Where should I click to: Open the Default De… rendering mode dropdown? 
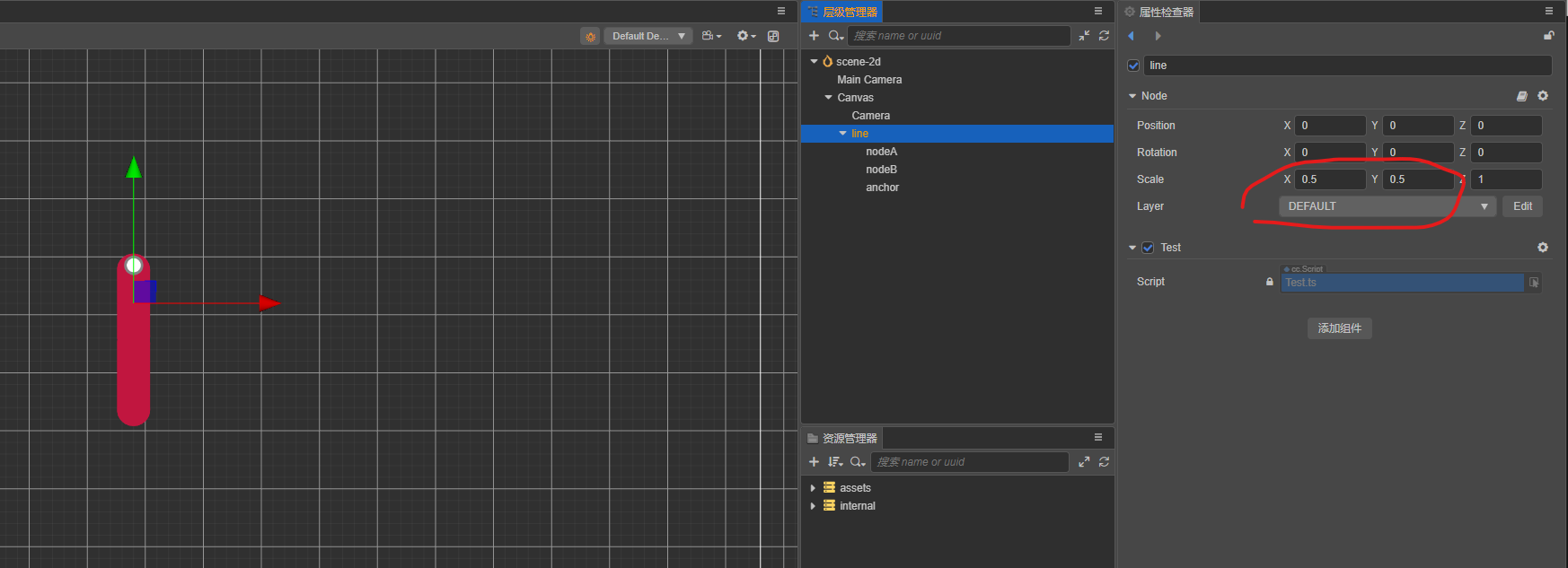coord(647,36)
